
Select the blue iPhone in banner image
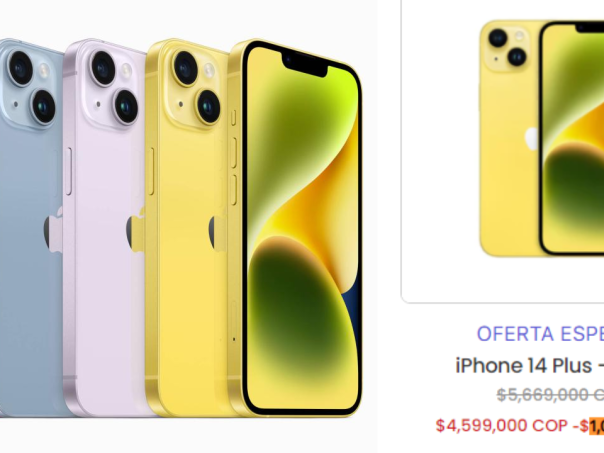[x=31, y=227]
